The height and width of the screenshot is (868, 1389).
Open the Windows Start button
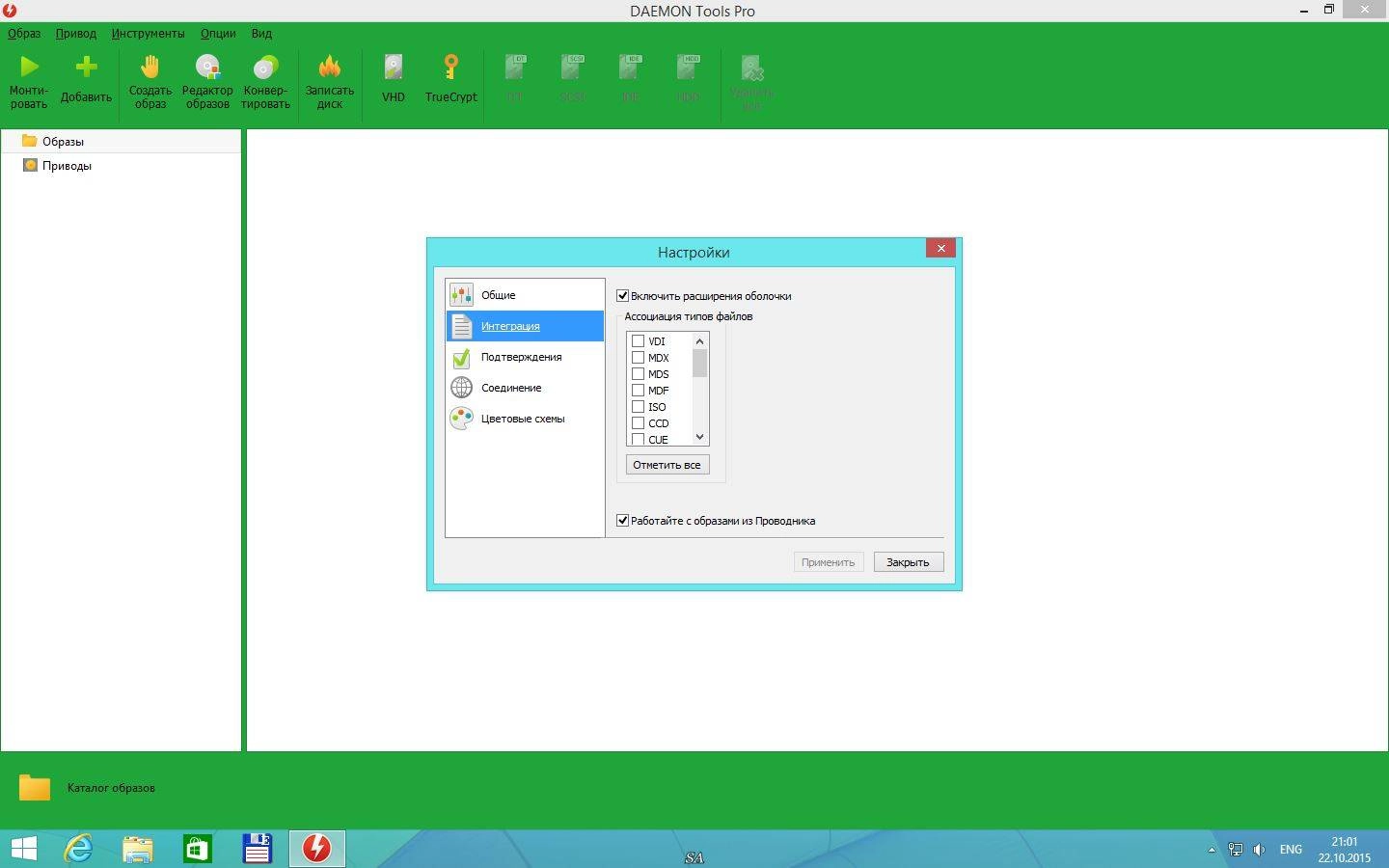click(x=23, y=849)
